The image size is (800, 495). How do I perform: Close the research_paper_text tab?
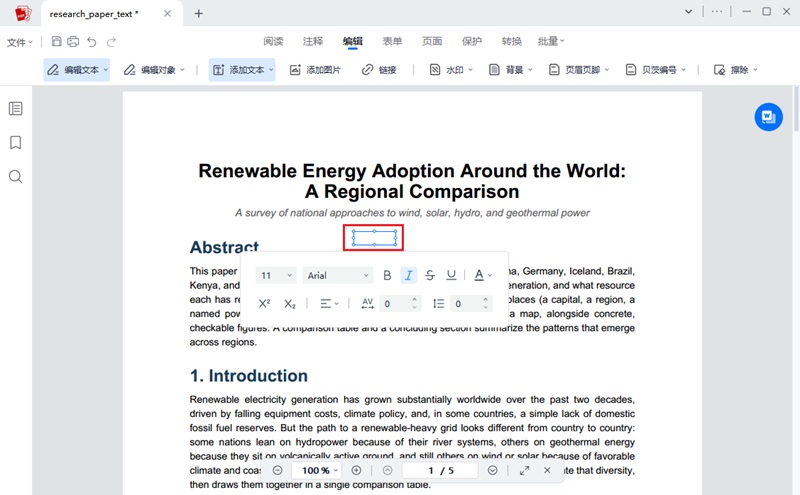167,14
